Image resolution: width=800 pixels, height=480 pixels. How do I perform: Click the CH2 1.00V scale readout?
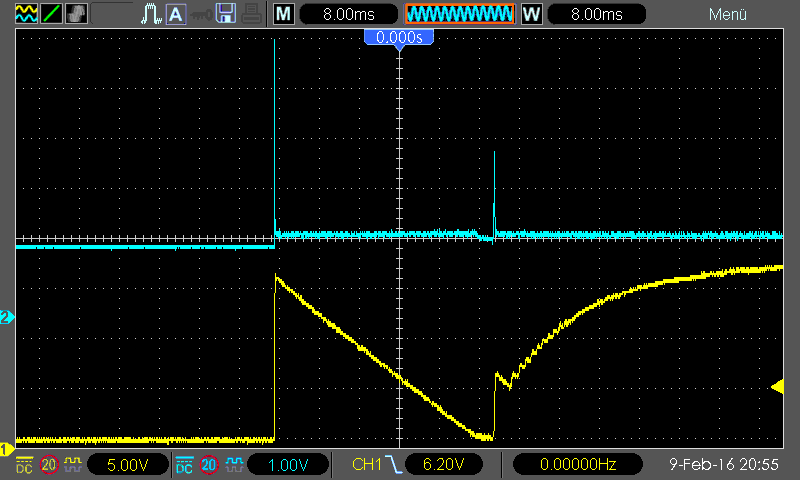[288, 465]
